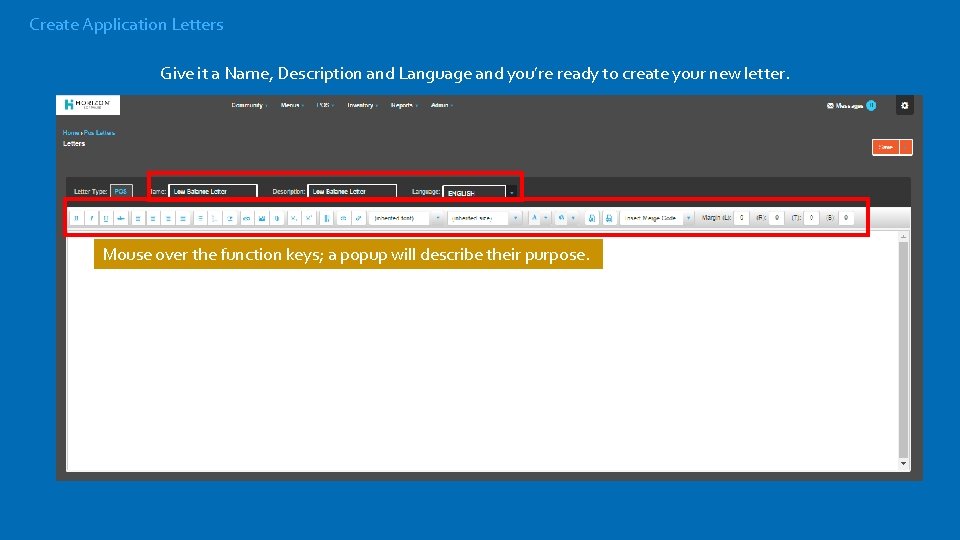Viewport: 960px width, 540px height.
Task: Apply superscript formatting
Action: click(309, 218)
